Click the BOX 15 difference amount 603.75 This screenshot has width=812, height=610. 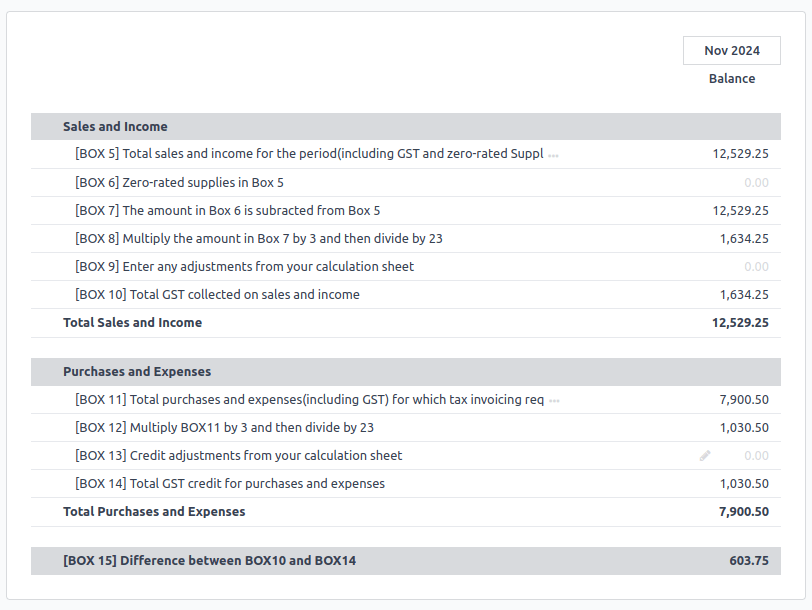tap(748, 561)
